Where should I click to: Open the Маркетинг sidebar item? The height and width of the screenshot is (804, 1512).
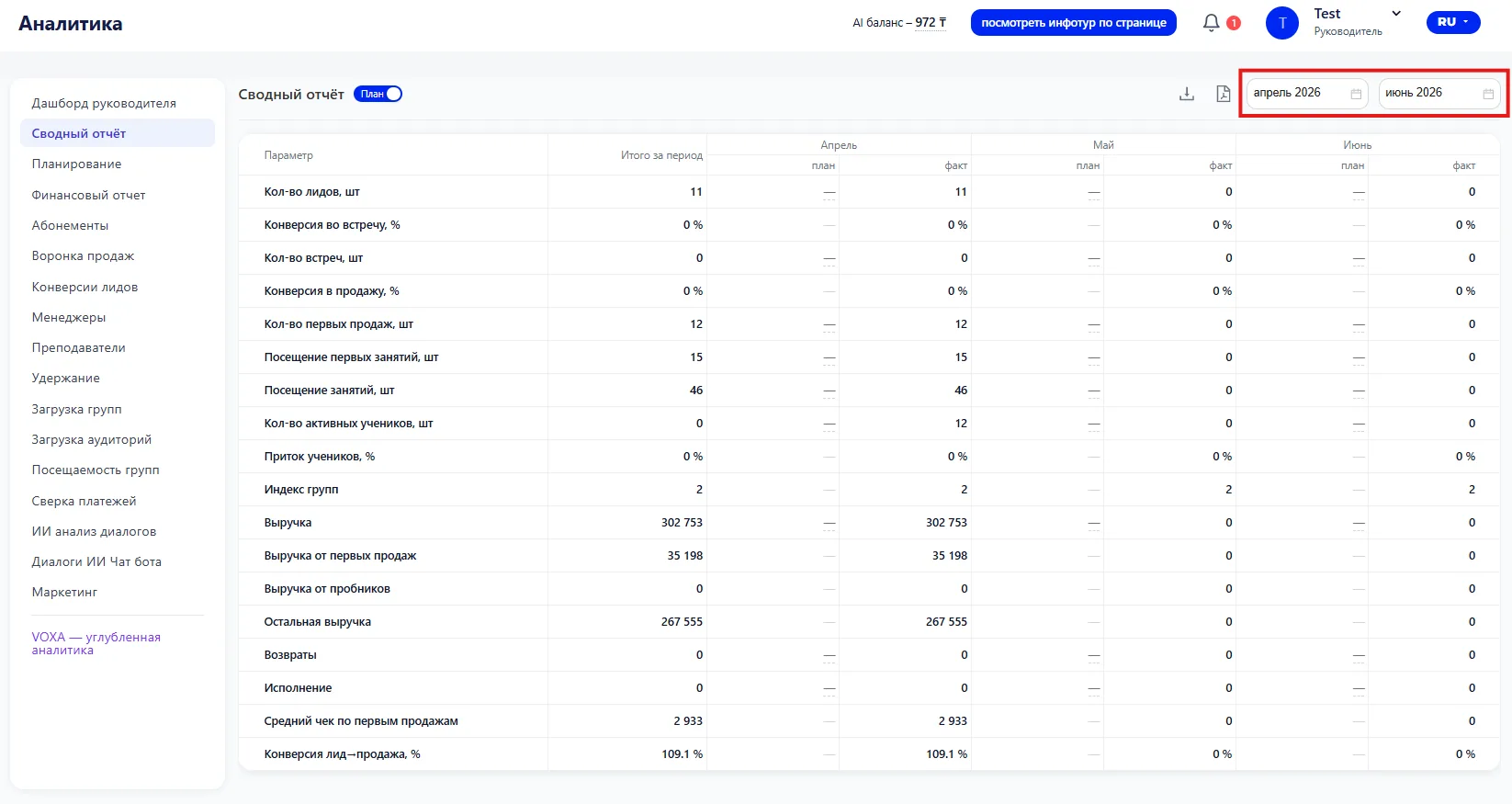tap(65, 592)
